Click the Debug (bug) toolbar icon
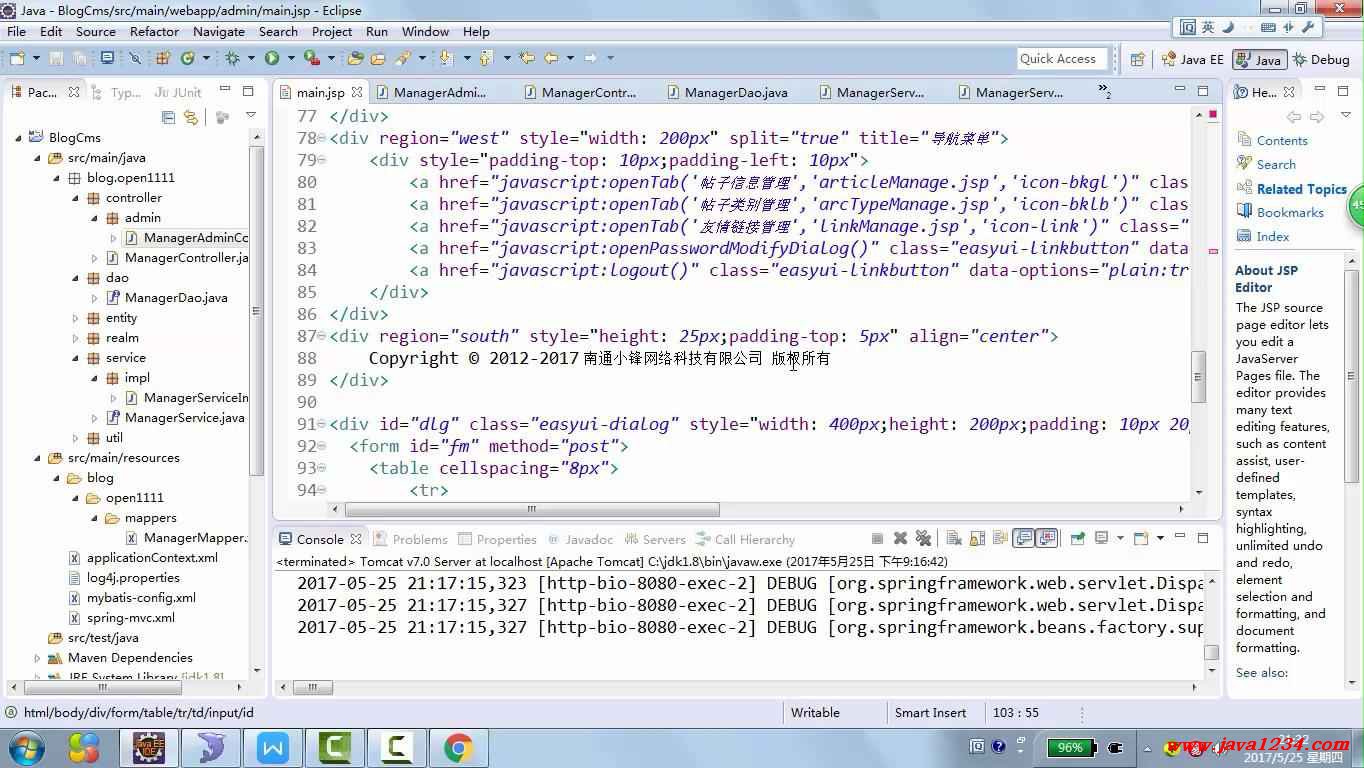Image resolution: width=1364 pixels, height=768 pixels. (232, 58)
